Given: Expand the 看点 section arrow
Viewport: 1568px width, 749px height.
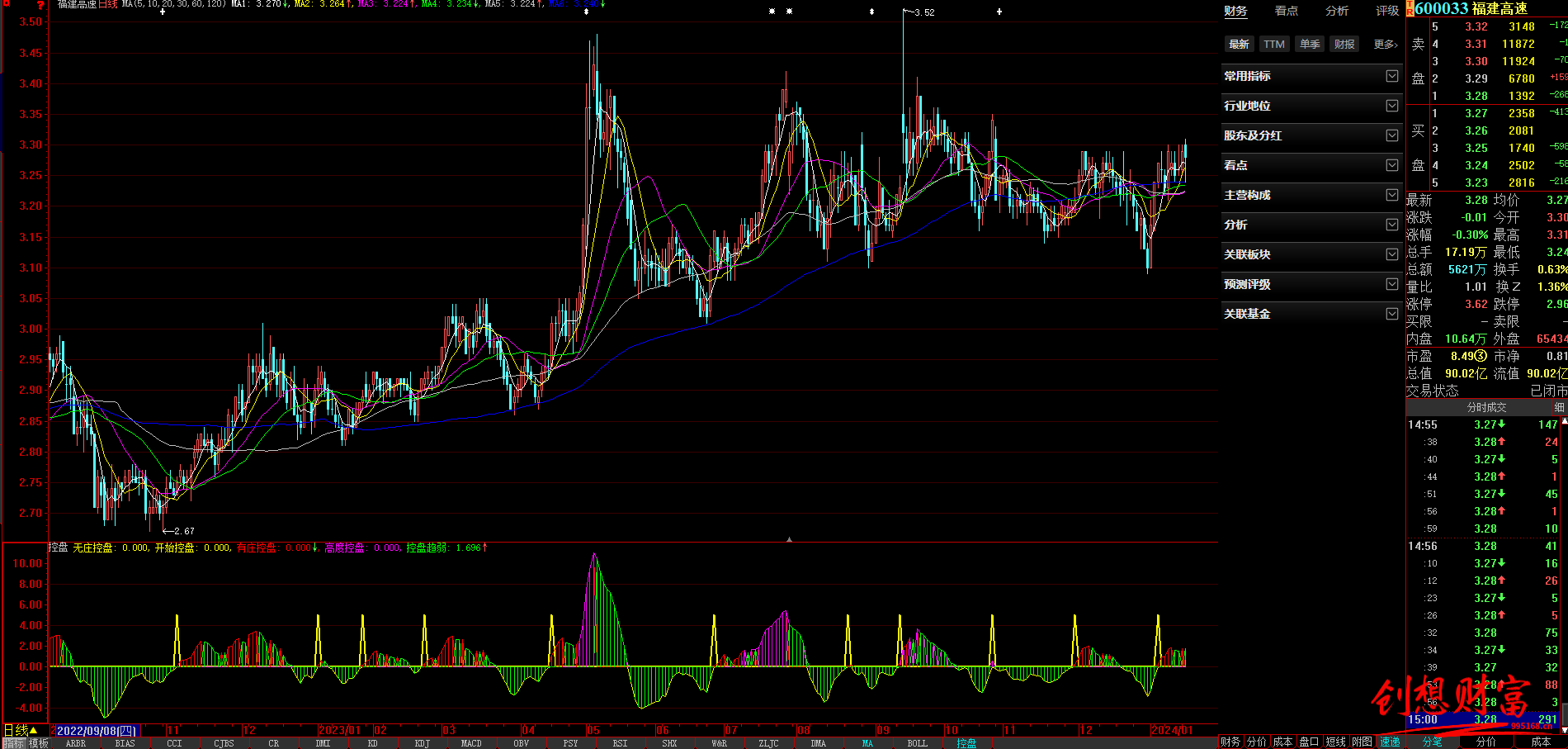Looking at the screenshot, I should coord(1392,165).
